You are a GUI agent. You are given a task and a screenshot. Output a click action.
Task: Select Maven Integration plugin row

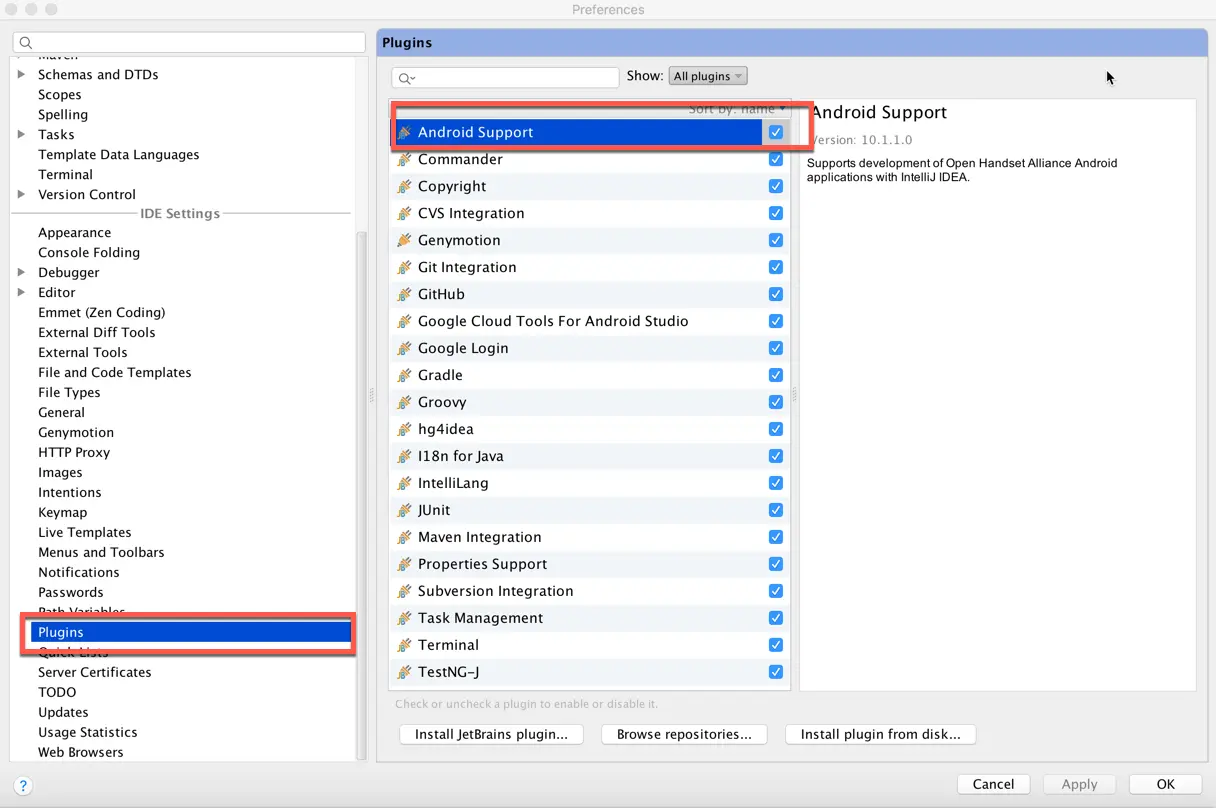tap(590, 537)
